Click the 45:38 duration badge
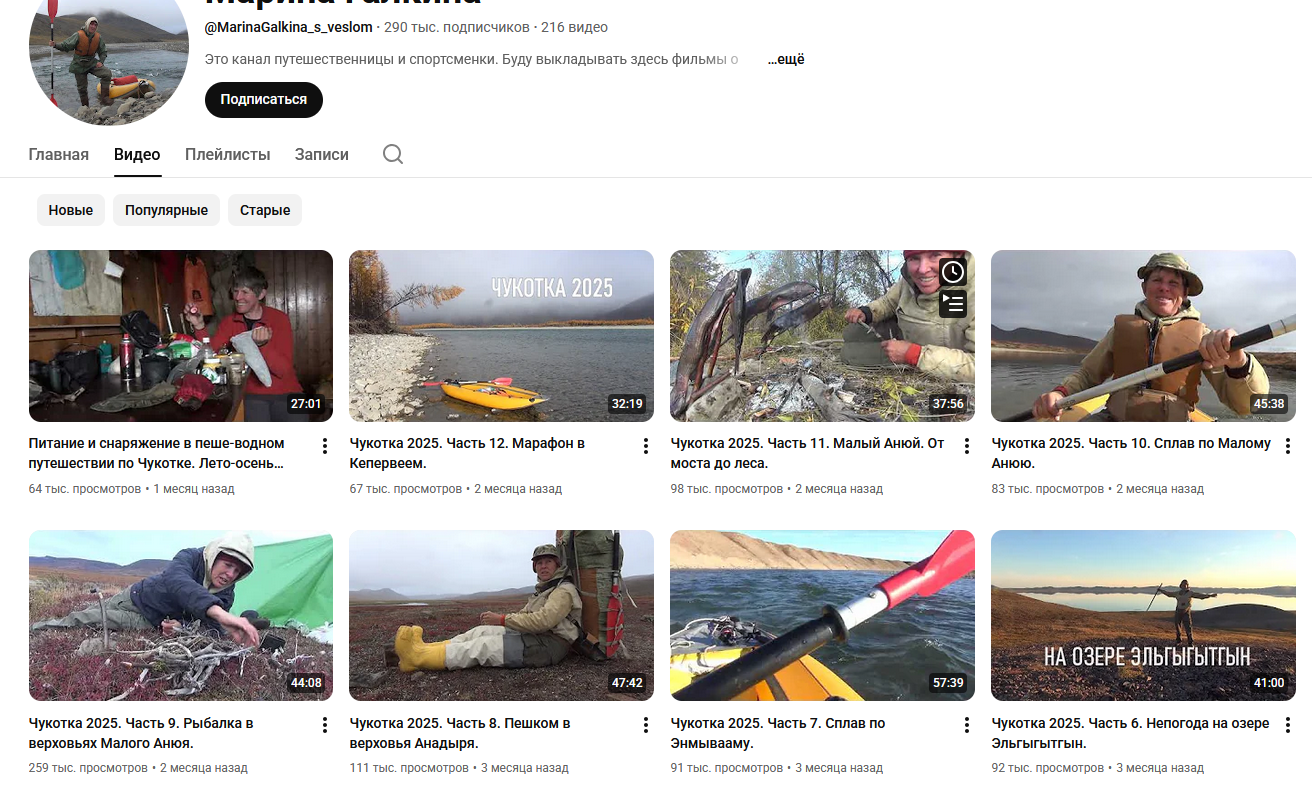 tap(1269, 404)
